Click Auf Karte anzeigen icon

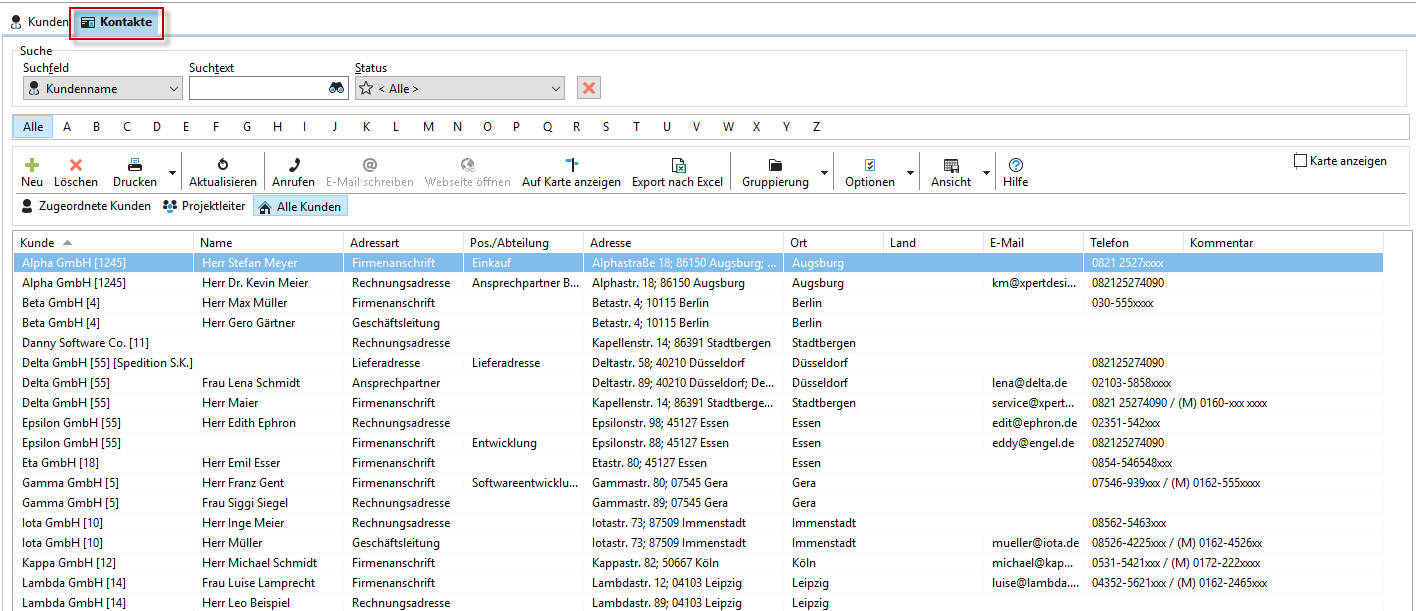[x=571, y=165]
